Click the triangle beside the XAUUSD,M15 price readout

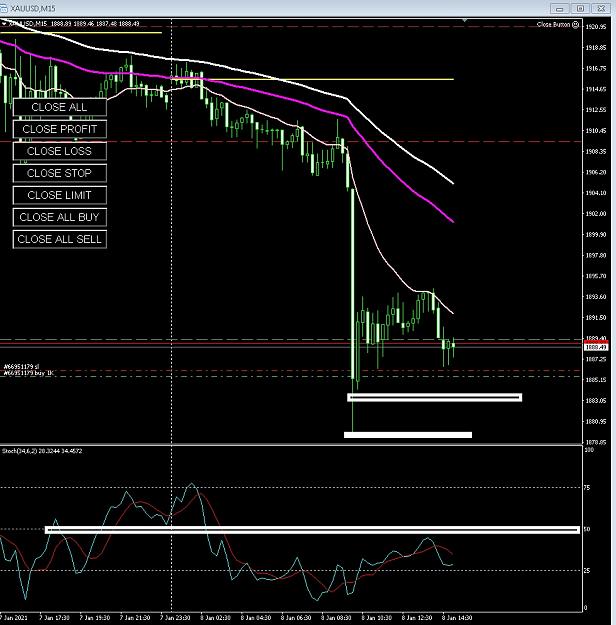coord(4,24)
